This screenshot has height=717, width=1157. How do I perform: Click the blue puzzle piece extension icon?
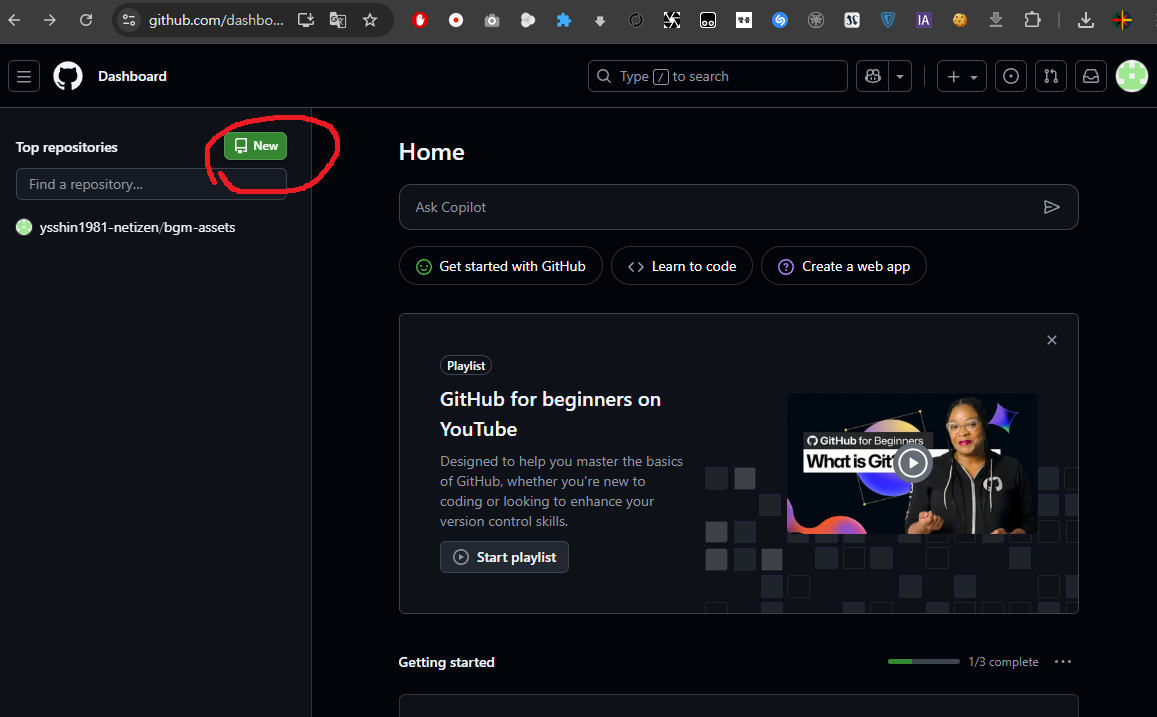tap(564, 21)
